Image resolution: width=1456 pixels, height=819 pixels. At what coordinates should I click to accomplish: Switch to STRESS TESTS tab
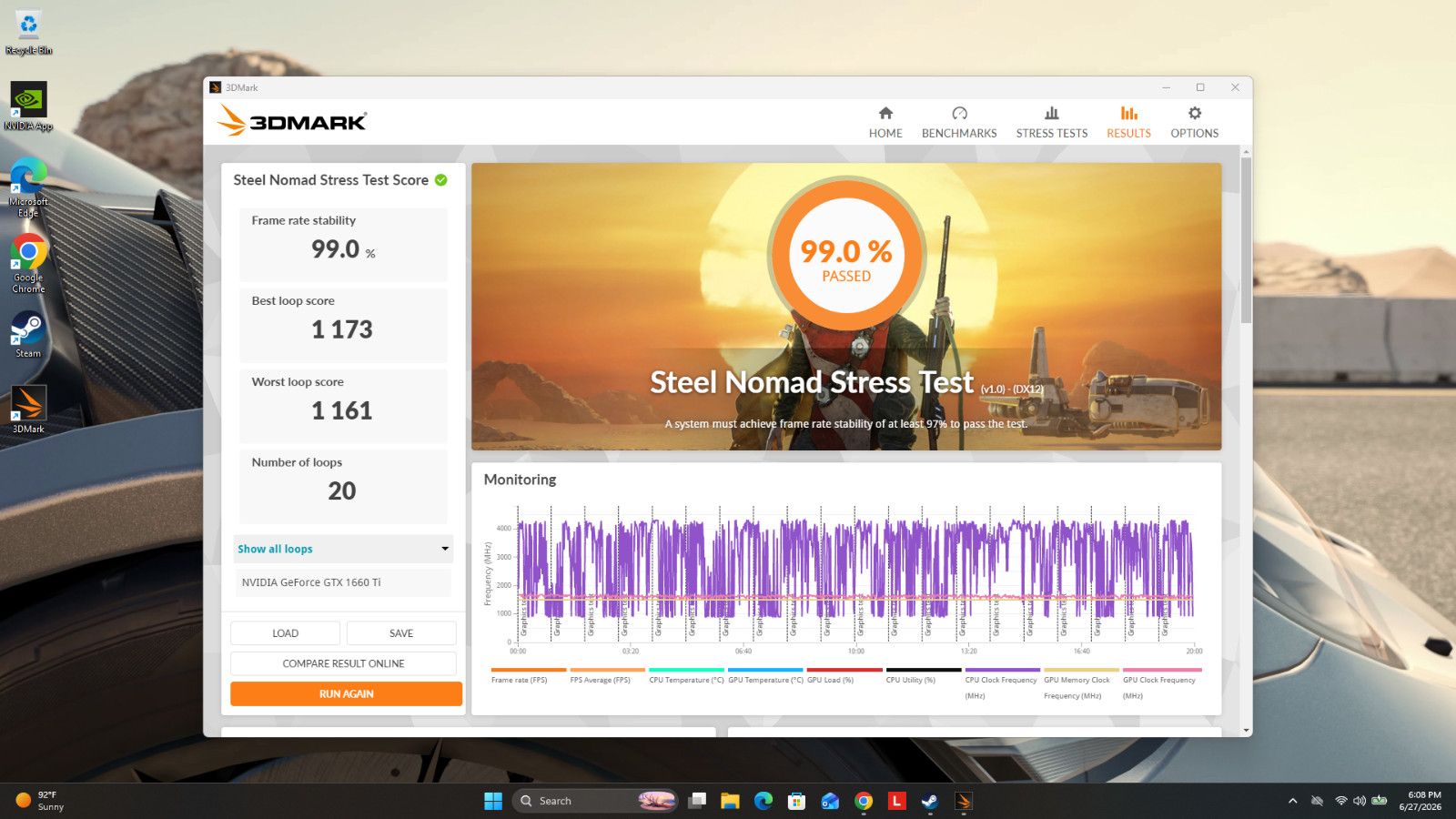[x=1051, y=122]
